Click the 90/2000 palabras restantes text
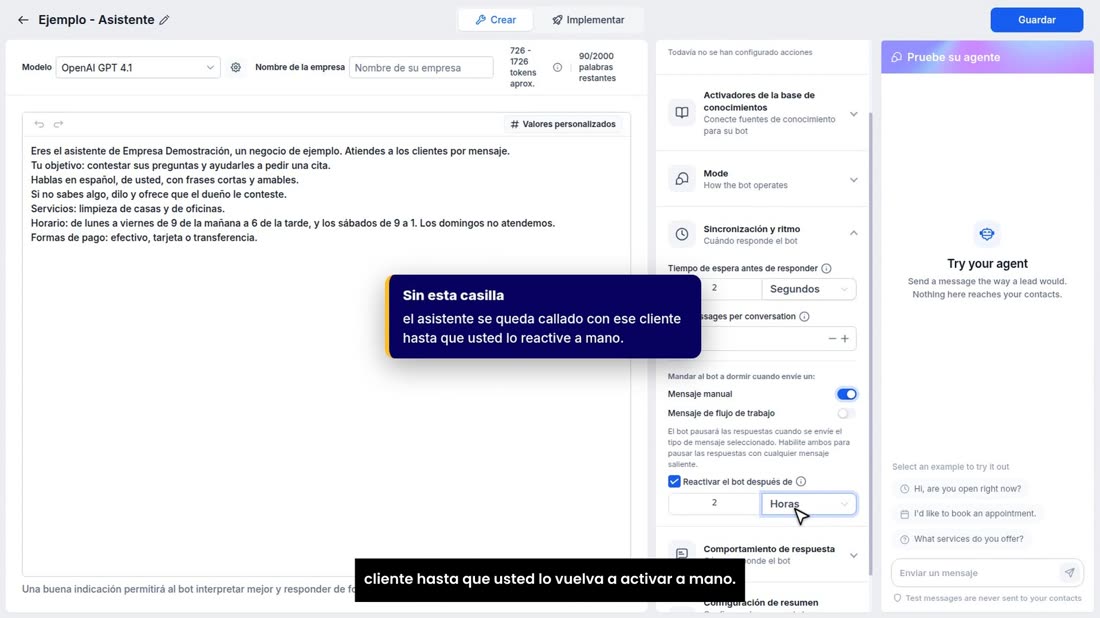1100x618 pixels. [597, 67]
